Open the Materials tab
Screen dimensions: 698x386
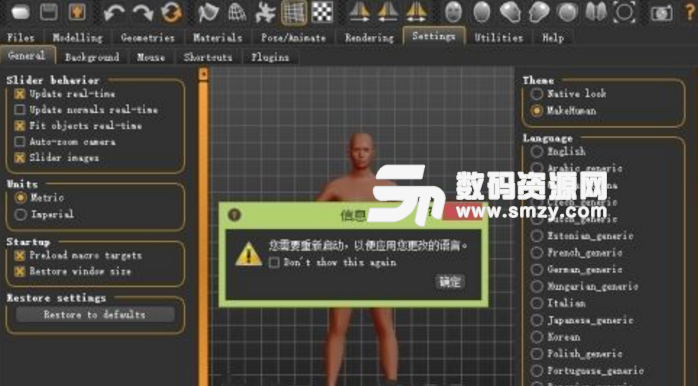[218, 38]
